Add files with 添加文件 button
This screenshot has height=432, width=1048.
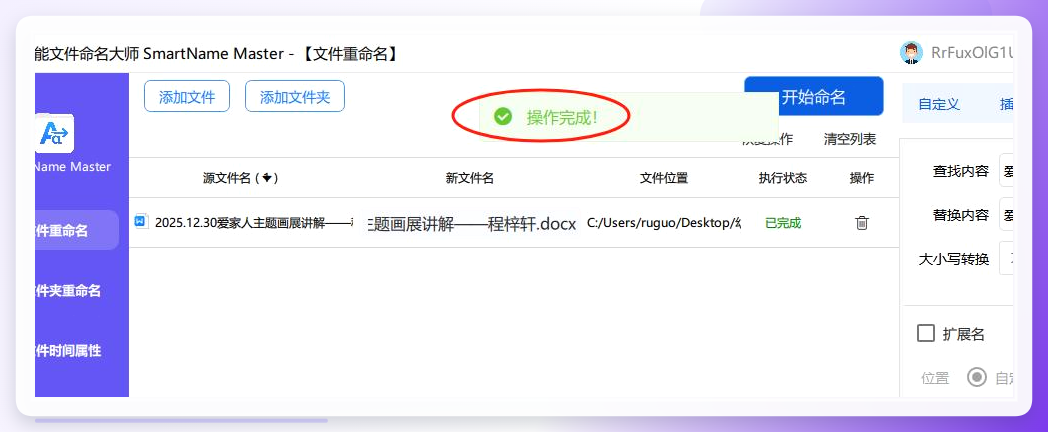tap(187, 96)
